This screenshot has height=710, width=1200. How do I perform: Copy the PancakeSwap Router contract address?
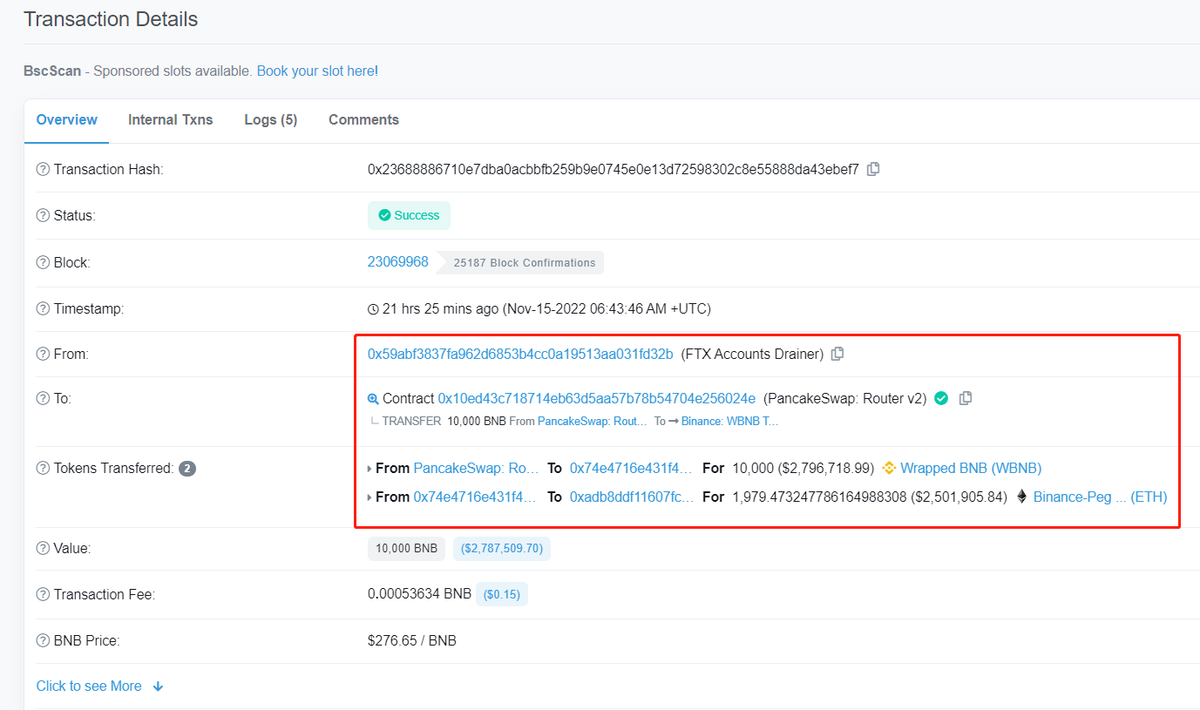point(965,398)
